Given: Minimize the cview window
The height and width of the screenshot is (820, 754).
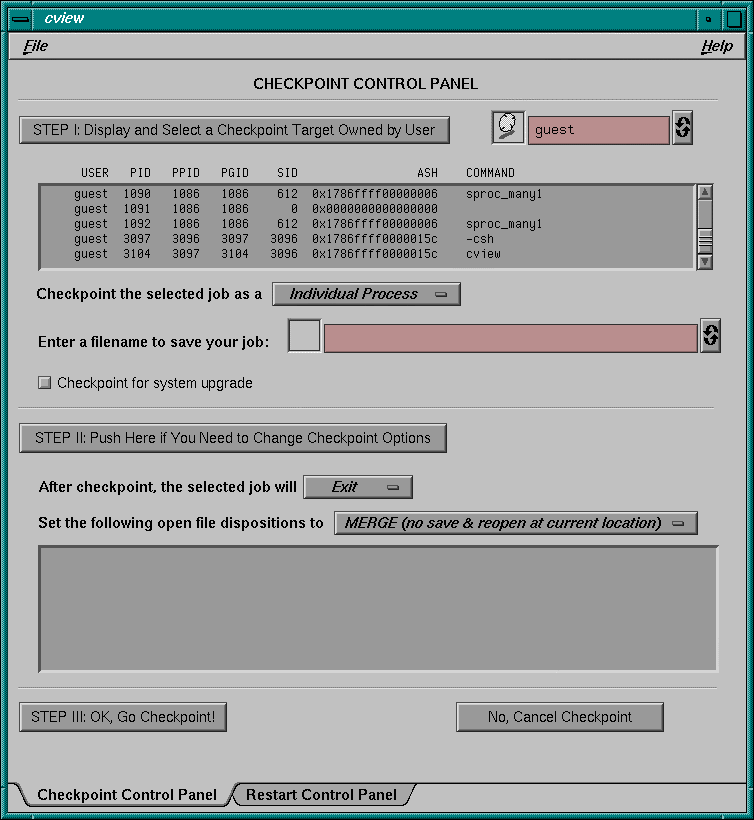Looking at the screenshot, I should (709, 19).
